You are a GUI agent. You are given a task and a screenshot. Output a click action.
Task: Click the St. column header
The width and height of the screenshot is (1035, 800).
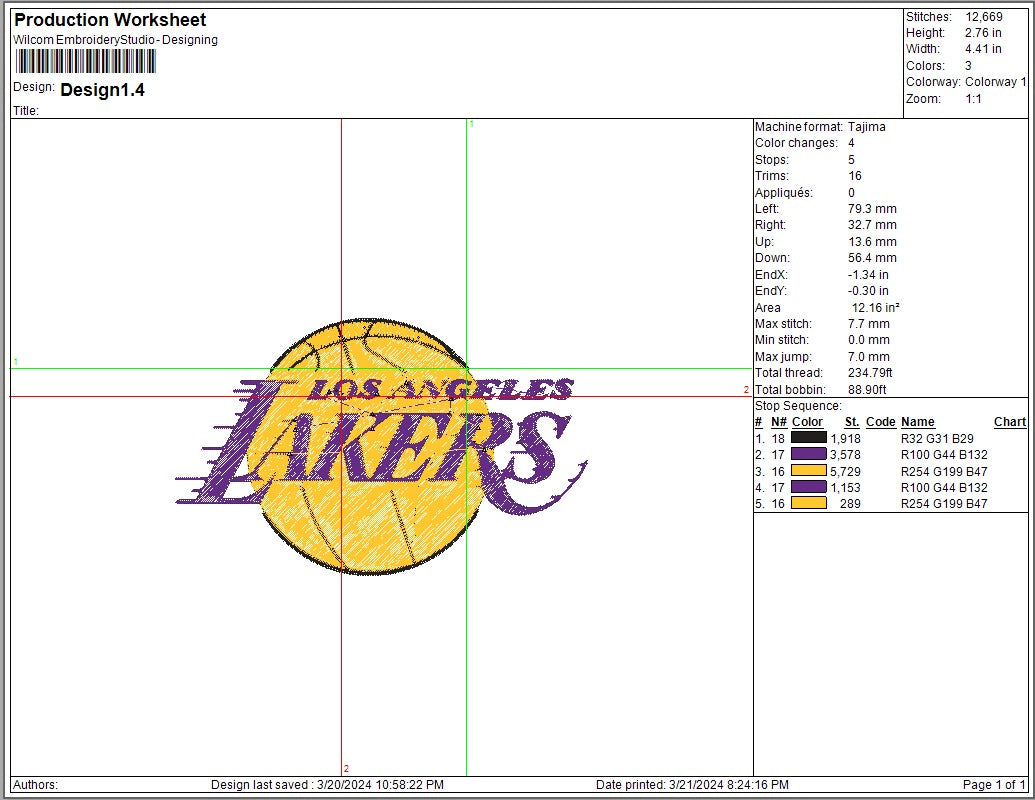point(851,422)
